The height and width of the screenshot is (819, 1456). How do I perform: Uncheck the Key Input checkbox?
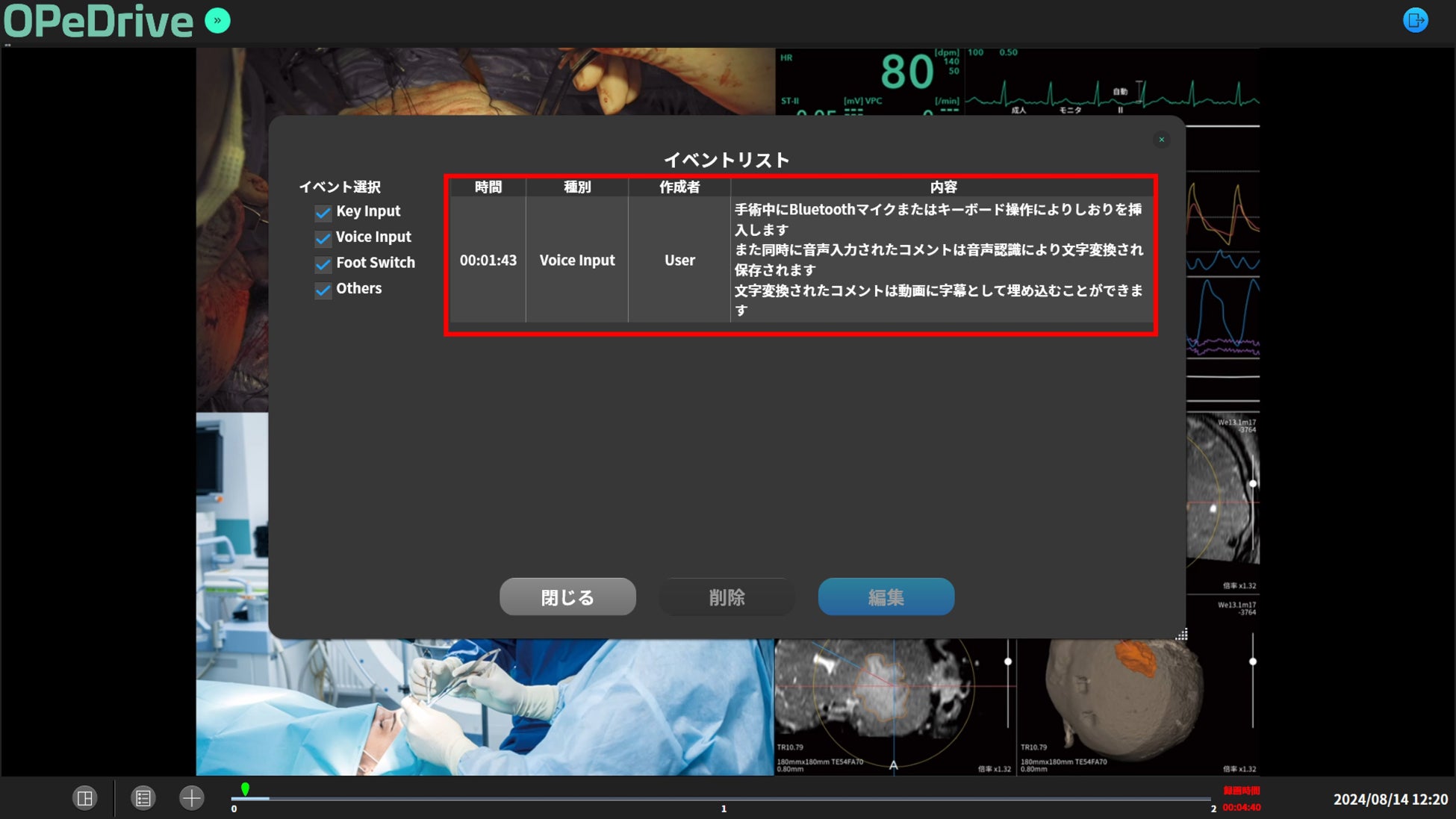tap(323, 213)
